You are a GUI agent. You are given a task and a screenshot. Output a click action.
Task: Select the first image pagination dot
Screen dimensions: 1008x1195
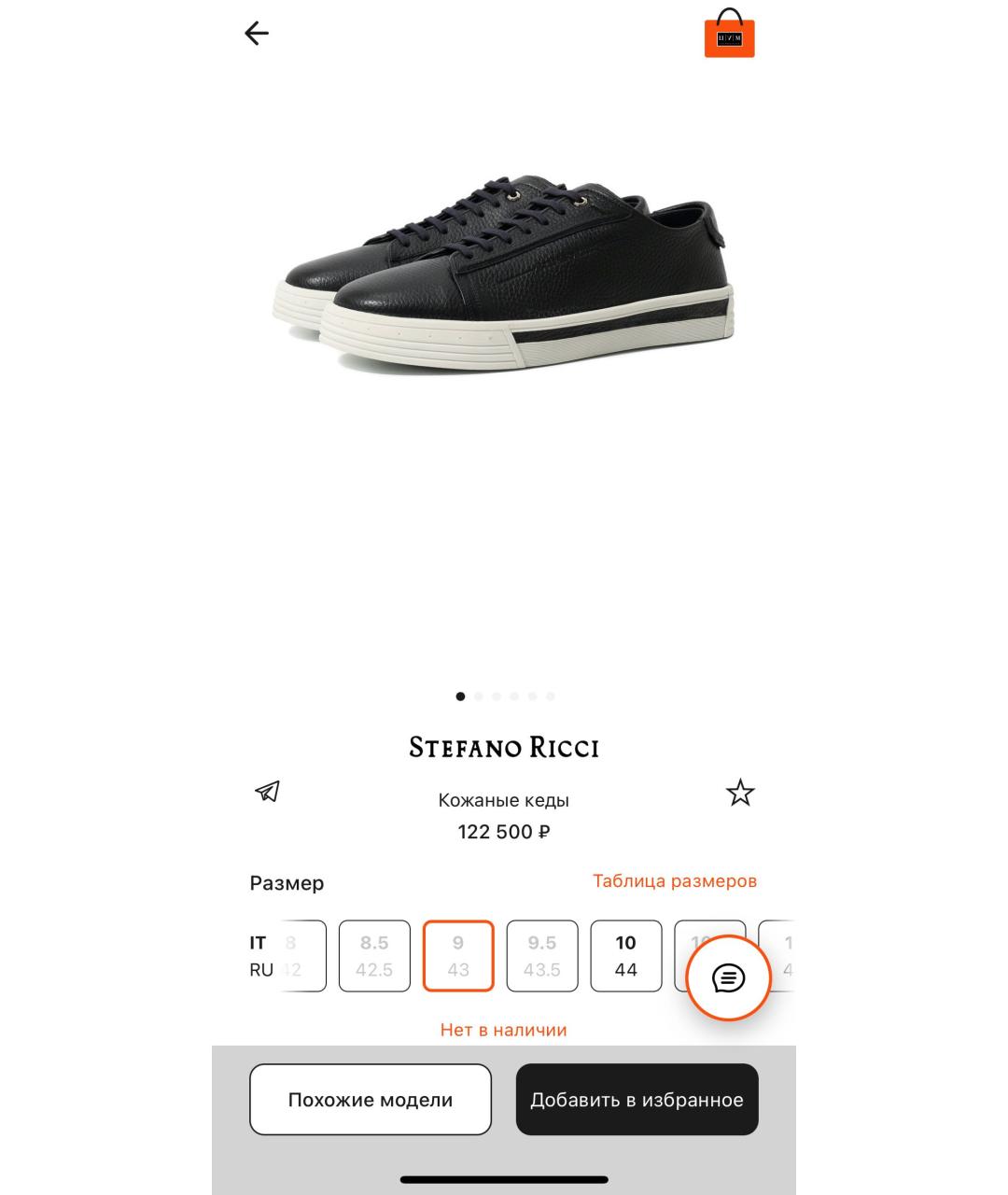[x=460, y=696]
